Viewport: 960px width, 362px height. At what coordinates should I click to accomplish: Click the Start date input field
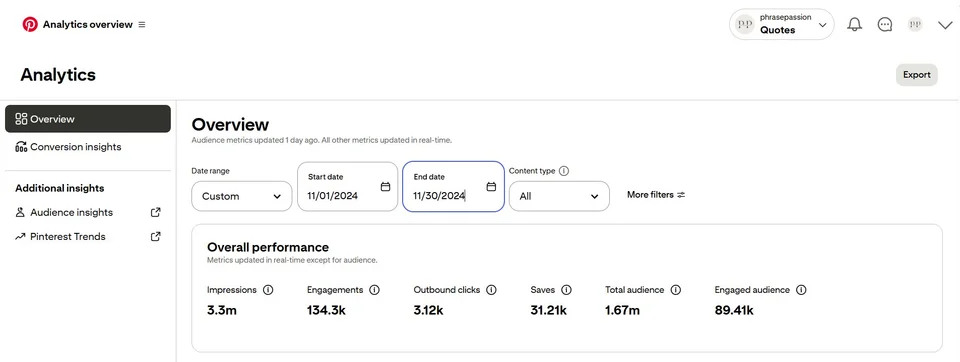tap(347, 187)
